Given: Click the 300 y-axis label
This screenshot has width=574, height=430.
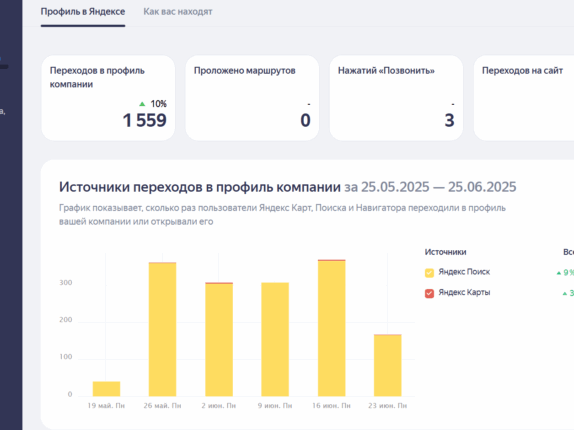Looking at the screenshot, I should [66, 283].
